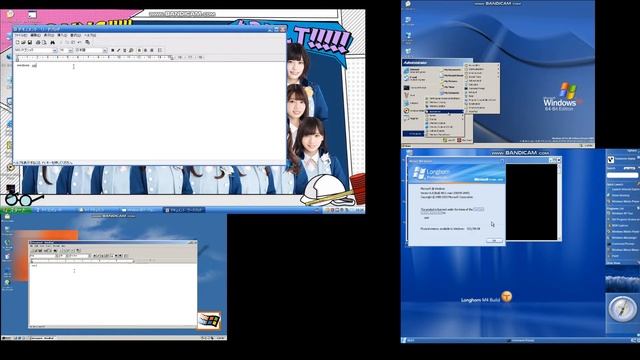Click the Date/Time insert icon in Japanese WordPad
Image resolution: width=640 pixels, height=360 pixels.
[x=88, y=42]
